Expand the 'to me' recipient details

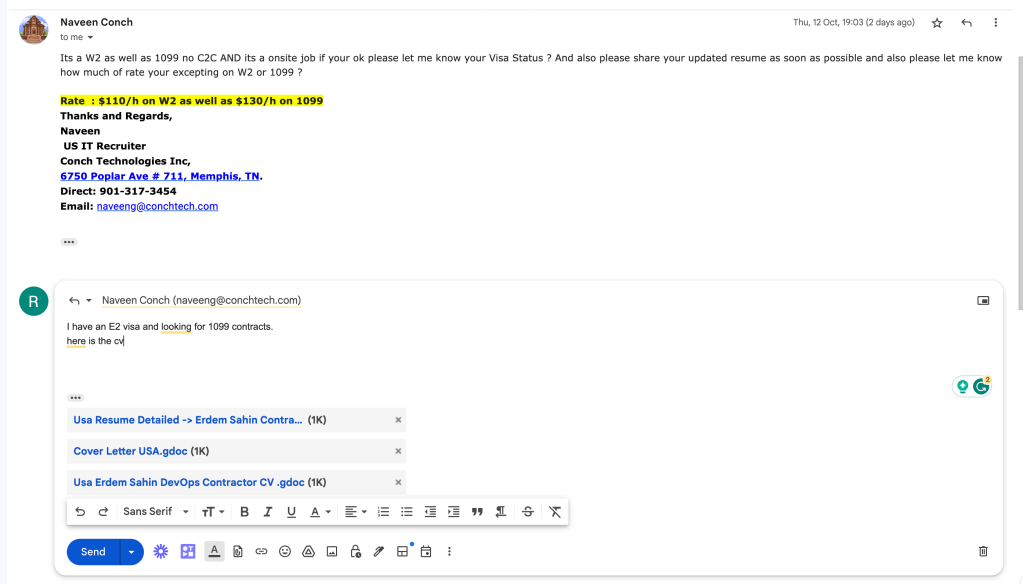pos(90,37)
